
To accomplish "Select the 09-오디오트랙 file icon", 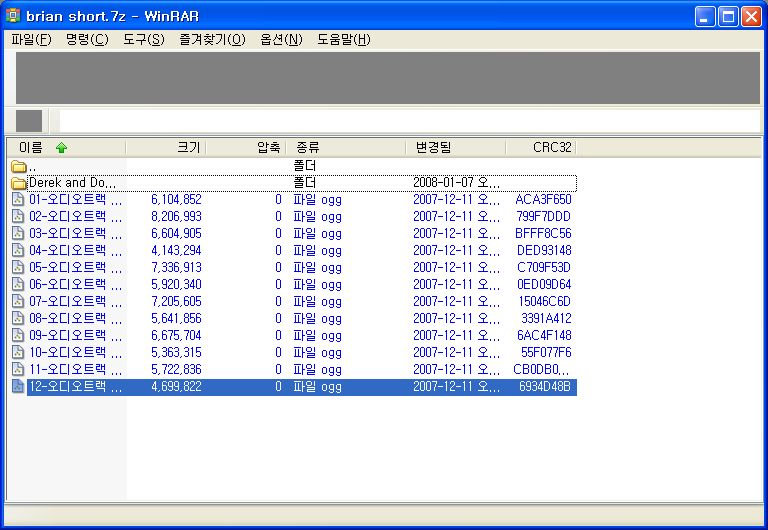I will pos(18,335).
